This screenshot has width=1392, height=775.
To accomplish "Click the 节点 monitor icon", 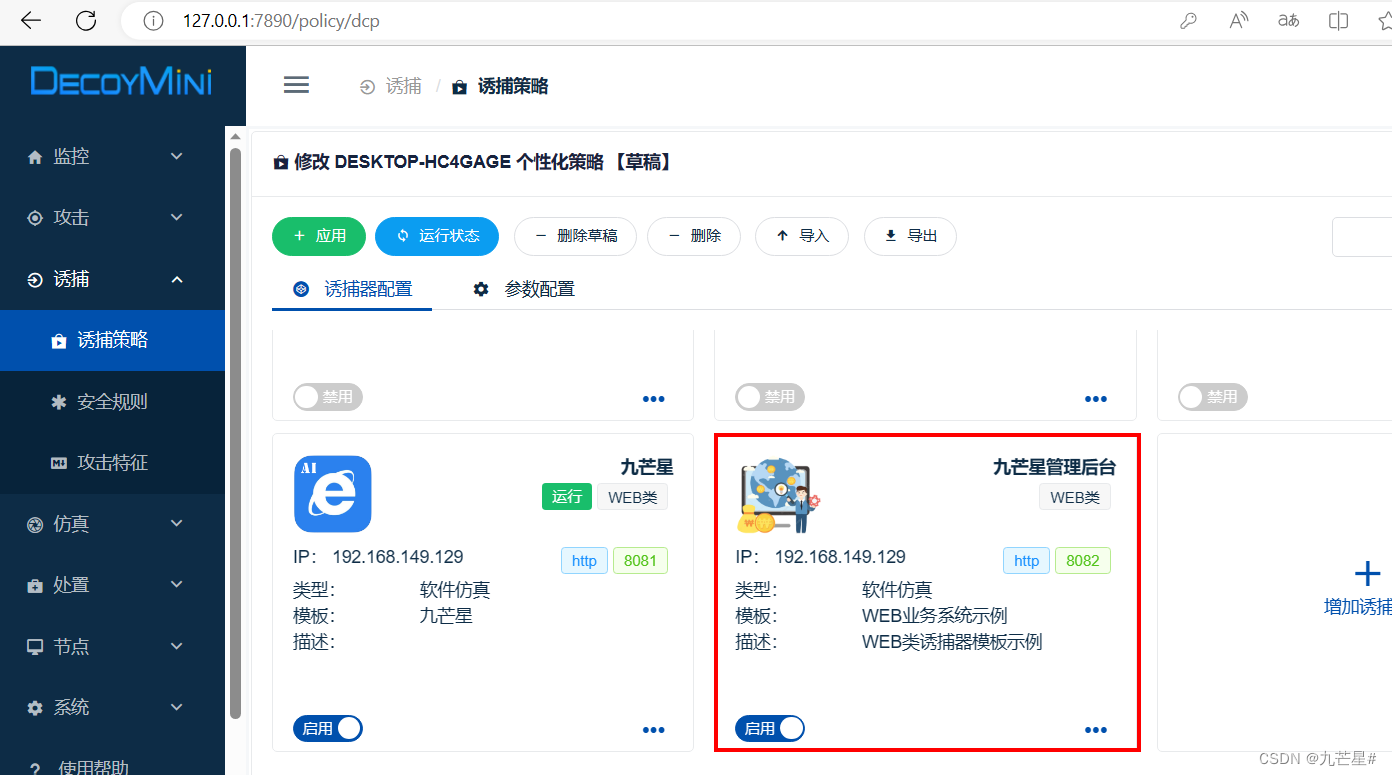I will point(35,646).
